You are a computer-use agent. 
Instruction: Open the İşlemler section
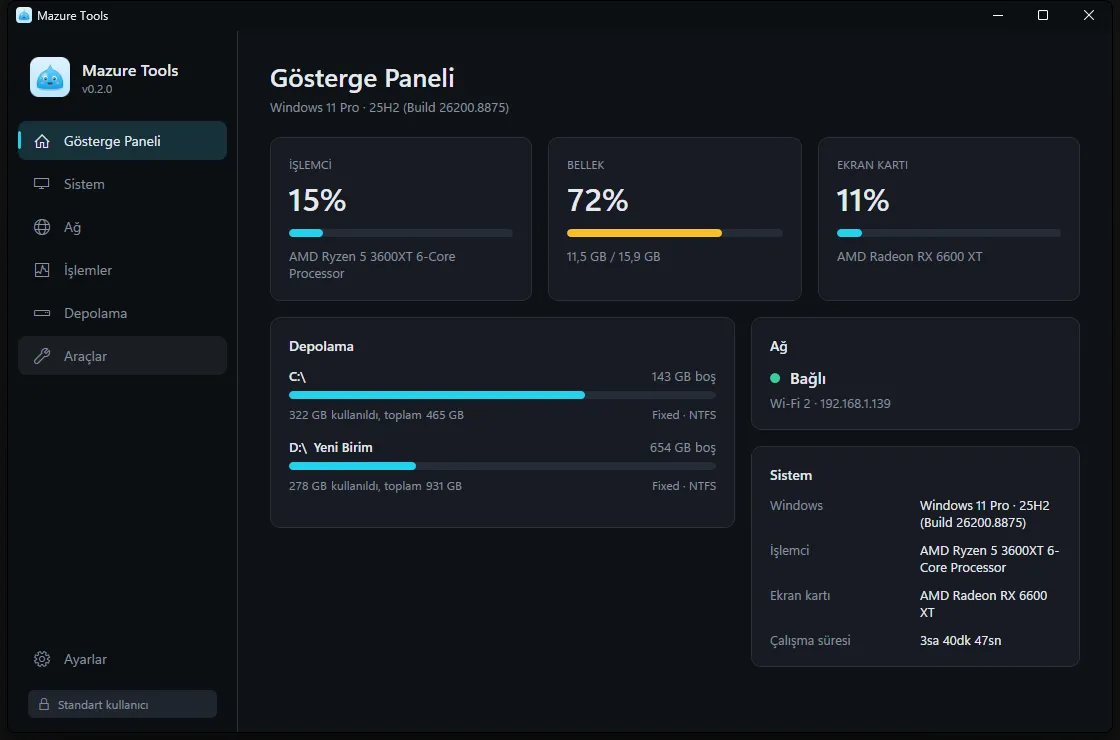click(x=122, y=270)
